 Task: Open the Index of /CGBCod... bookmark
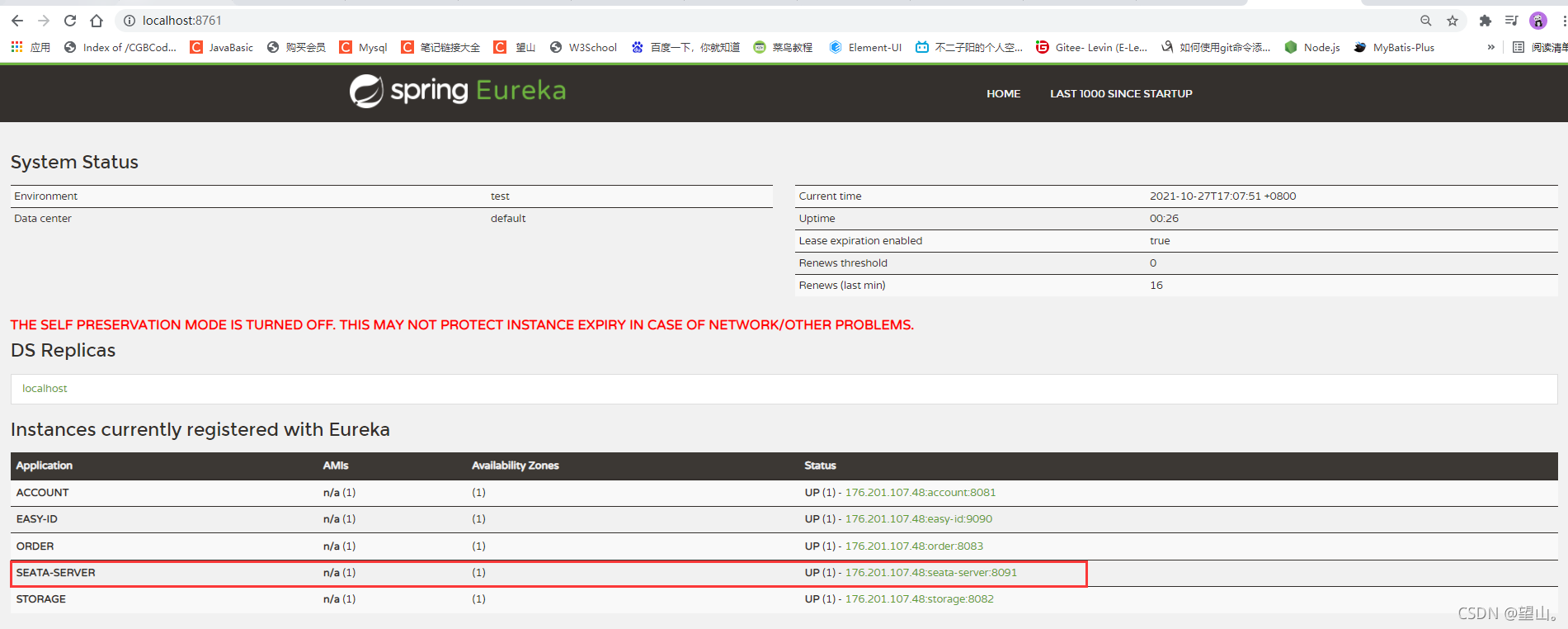[x=120, y=47]
